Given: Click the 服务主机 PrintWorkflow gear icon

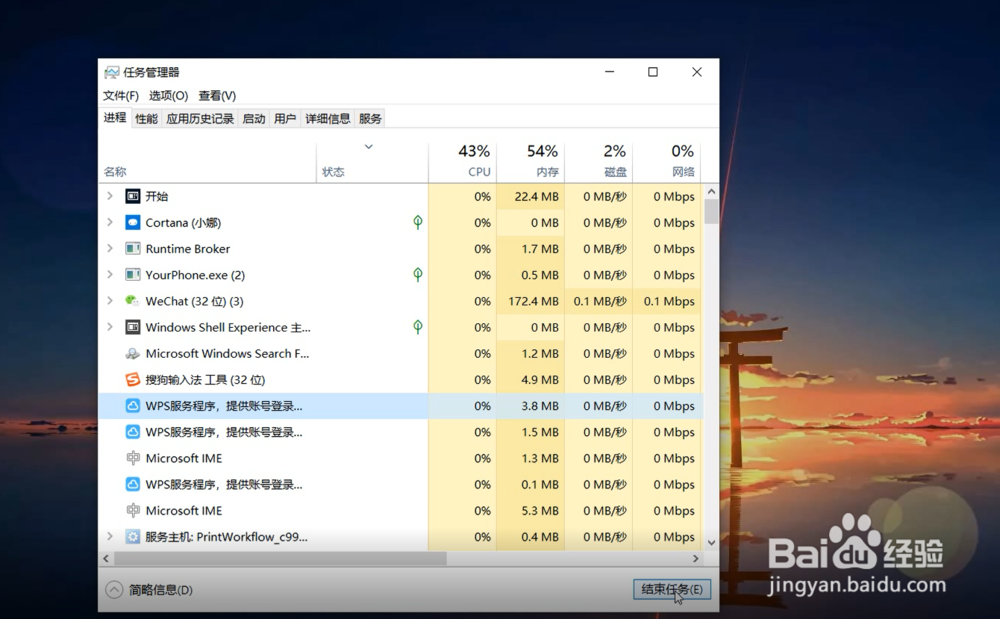Looking at the screenshot, I should point(132,536).
